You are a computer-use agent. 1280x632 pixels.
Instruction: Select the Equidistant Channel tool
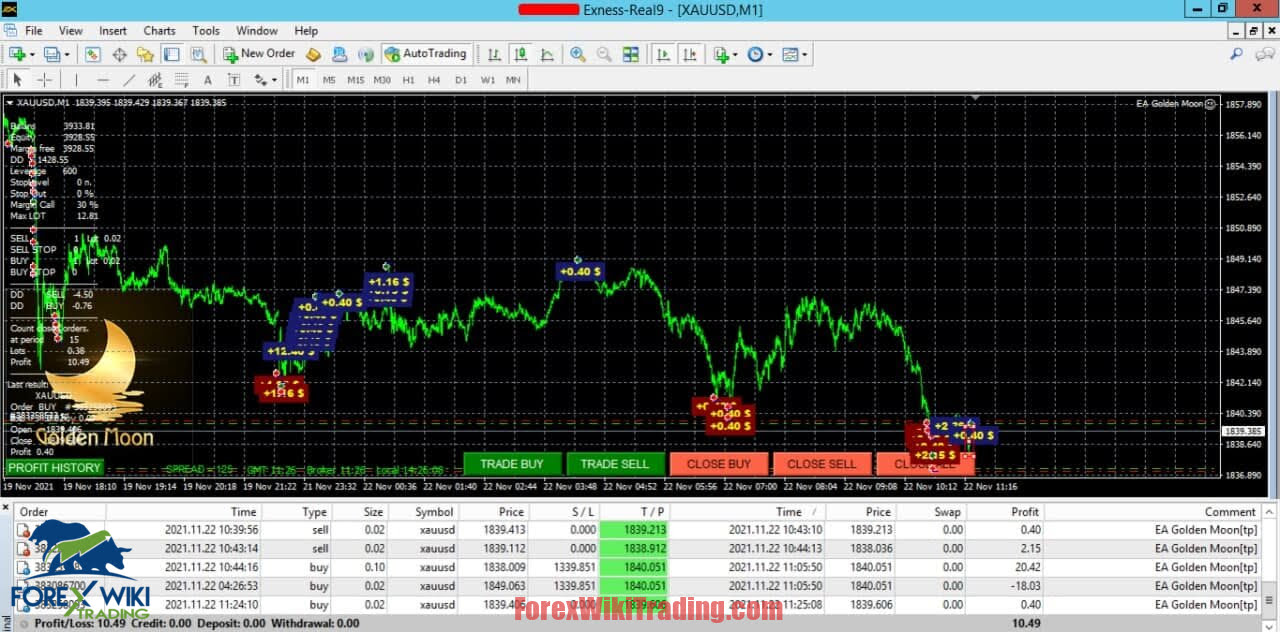(155, 80)
